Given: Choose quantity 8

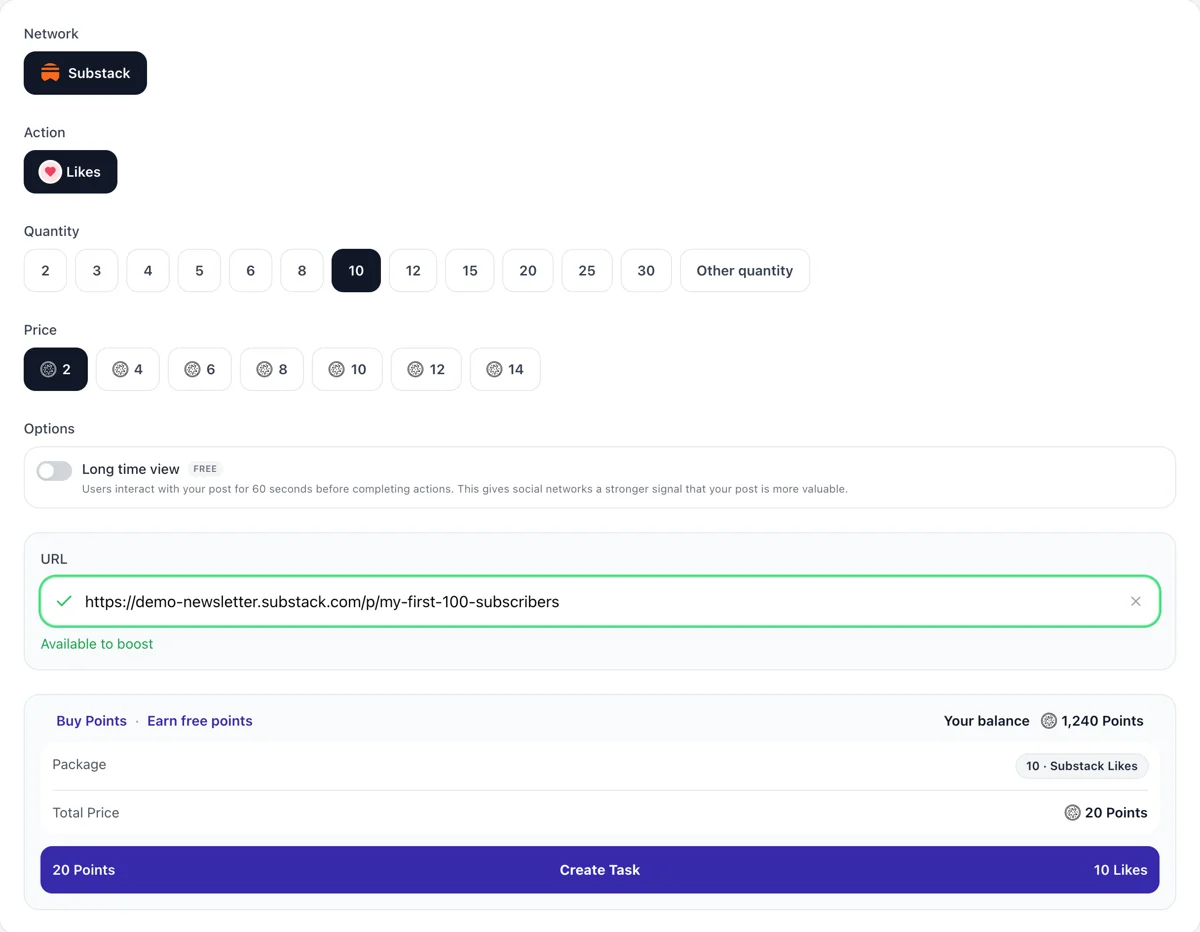Looking at the screenshot, I should tap(302, 271).
